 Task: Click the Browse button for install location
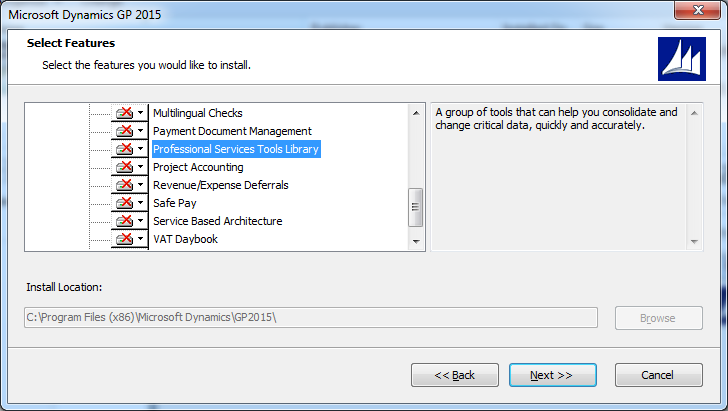[658, 318]
